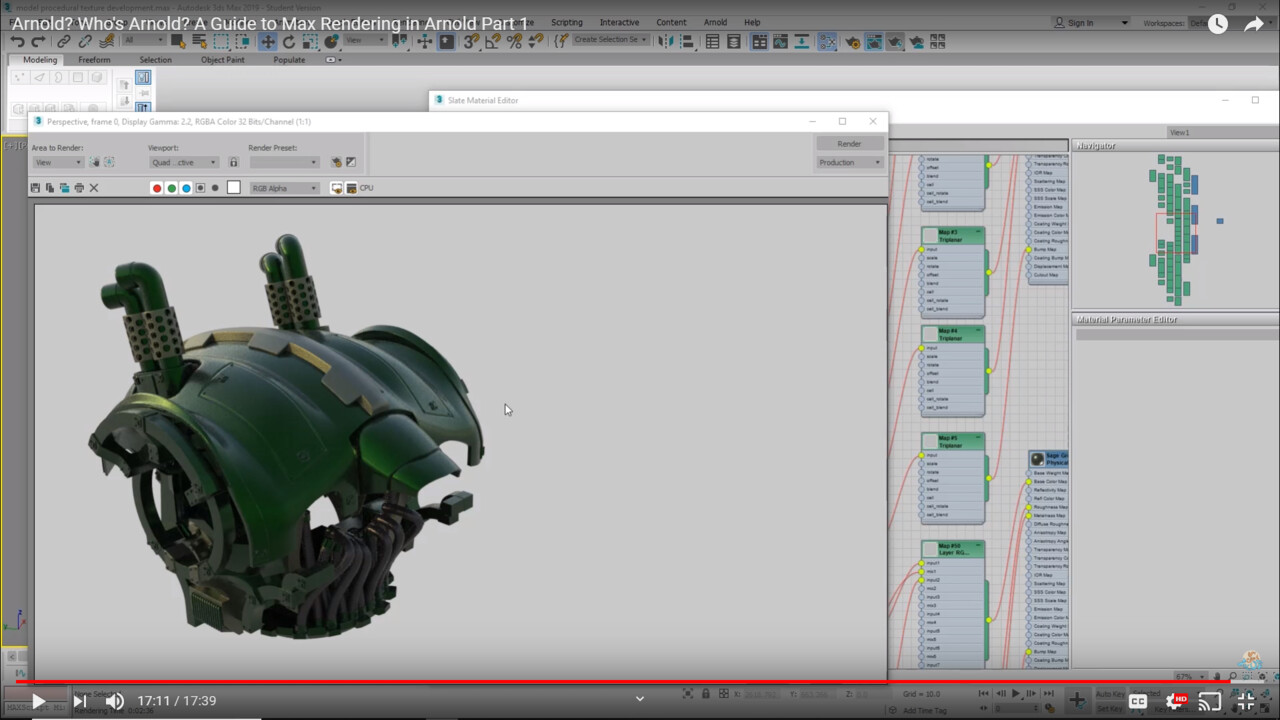This screenshot has width=1280, height=720.
Task: Open selection filter All dropdown
Action: [x=144, y=41]
